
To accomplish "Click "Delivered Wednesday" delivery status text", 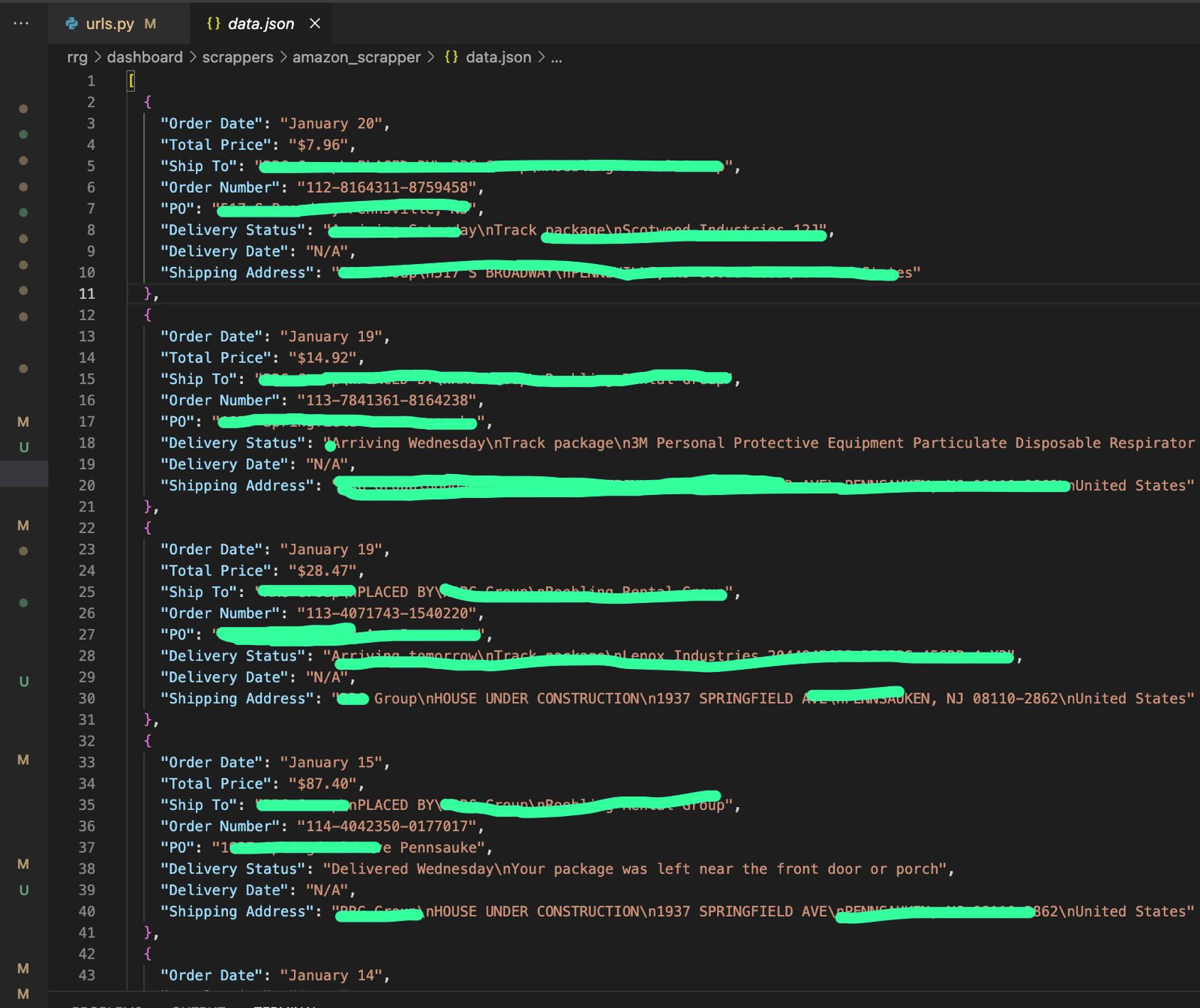I will click(413, 869).
